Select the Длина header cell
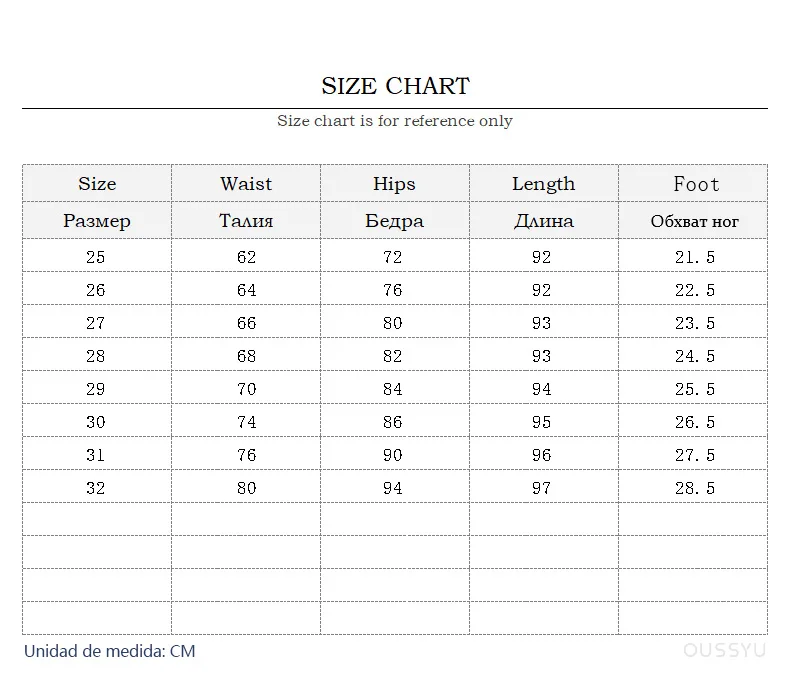The height and width of the screenshot is (674, 790). (x=543, y=221)
